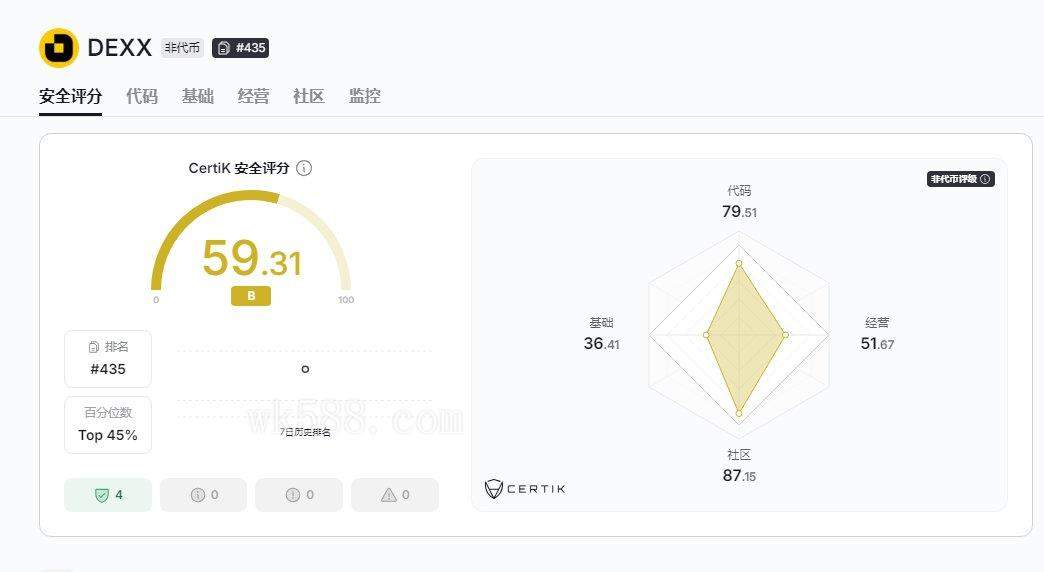The height and width of the screenshot is (572, 1044).
Task: Open the 基础 tab
Action: click(198, 96)
